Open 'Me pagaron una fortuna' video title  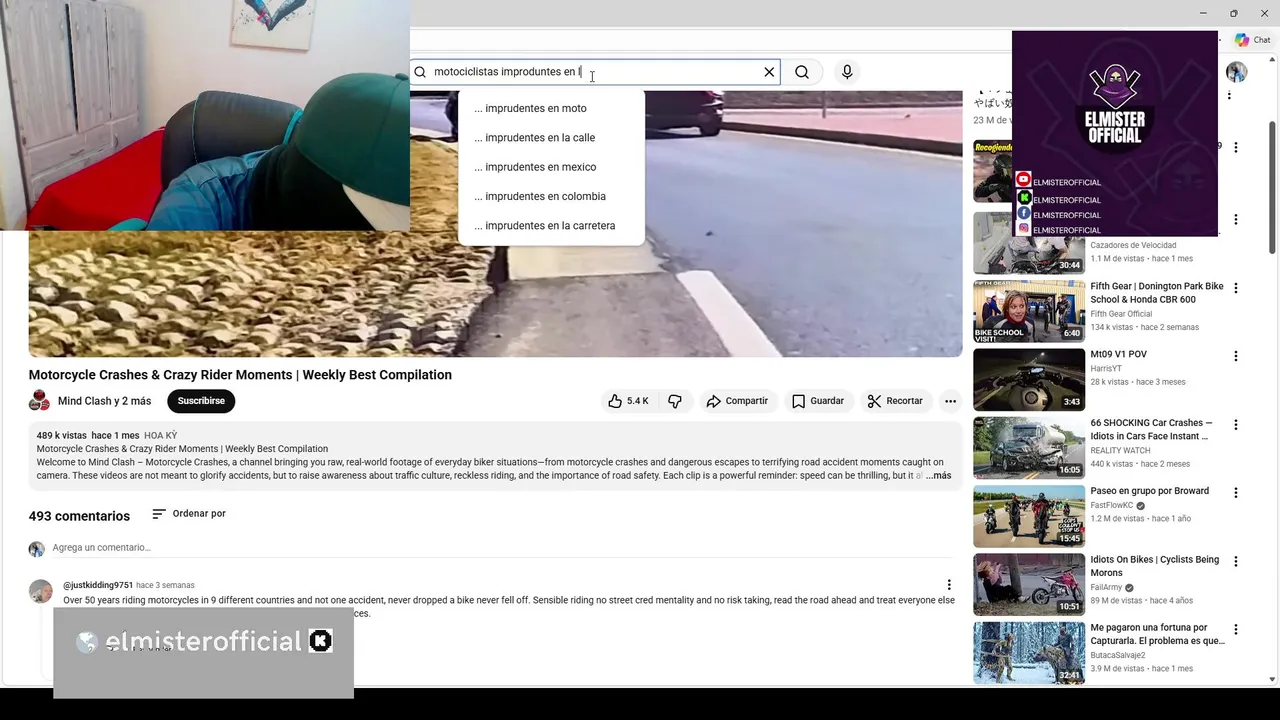tap(1157, 634)
